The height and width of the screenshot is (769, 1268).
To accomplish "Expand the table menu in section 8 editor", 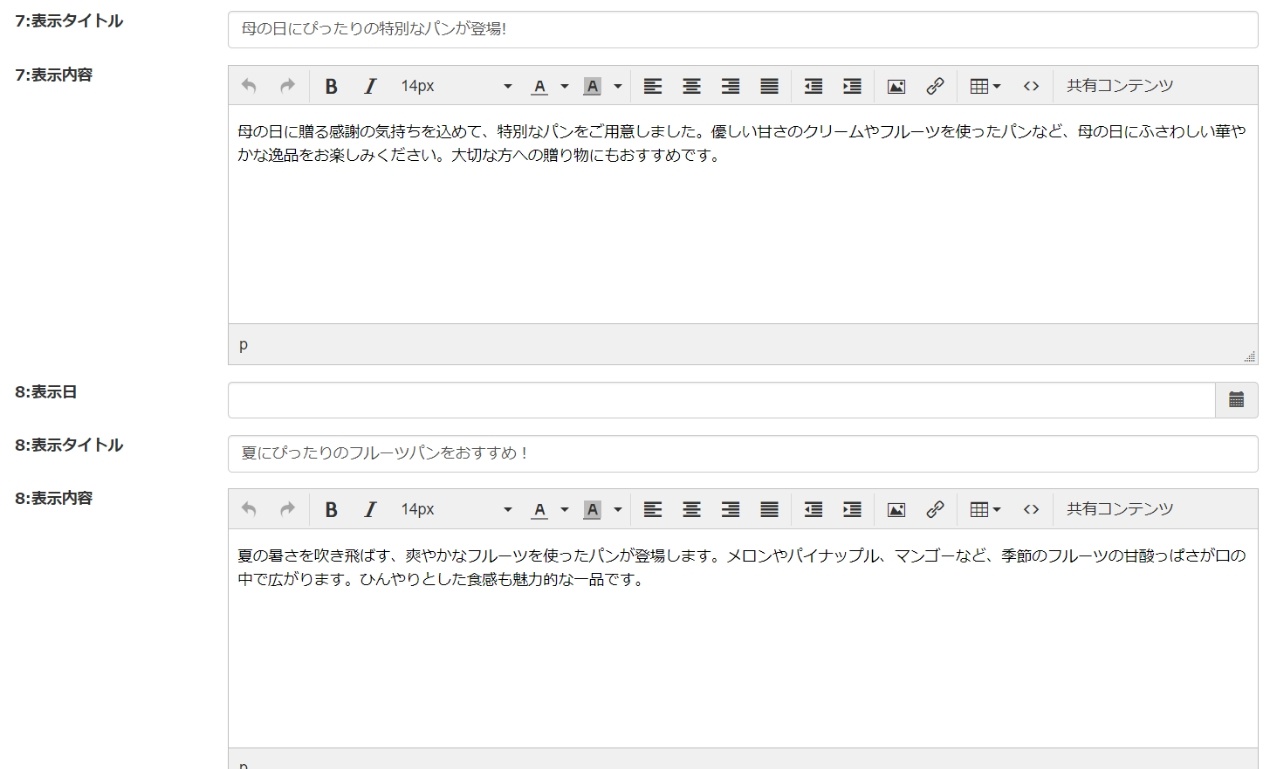I will pos(985,510).
